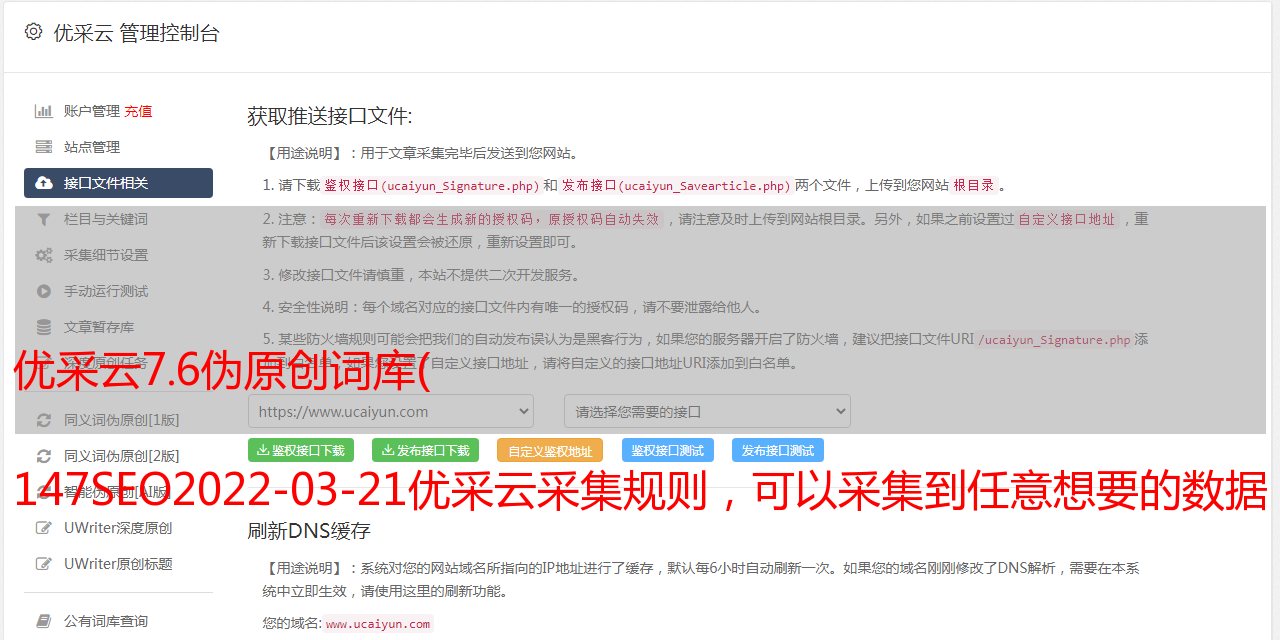
Task: Click the gears icon for 采集细节设置
Action: tap(44, 255)
